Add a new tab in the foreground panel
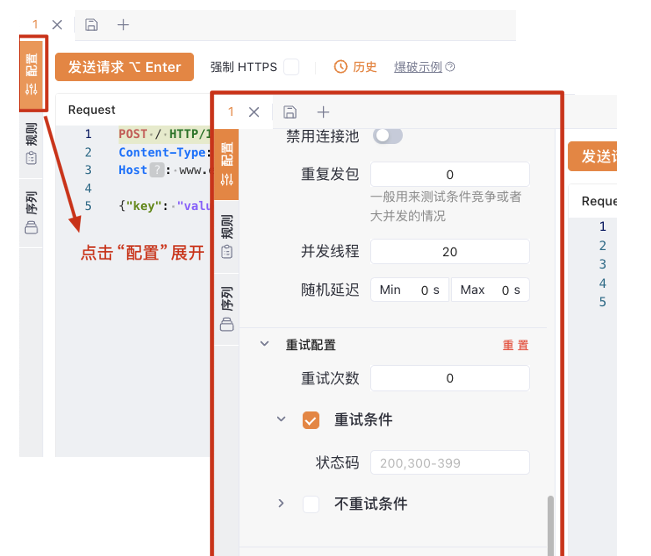651x556 pixels. point(323,112)
